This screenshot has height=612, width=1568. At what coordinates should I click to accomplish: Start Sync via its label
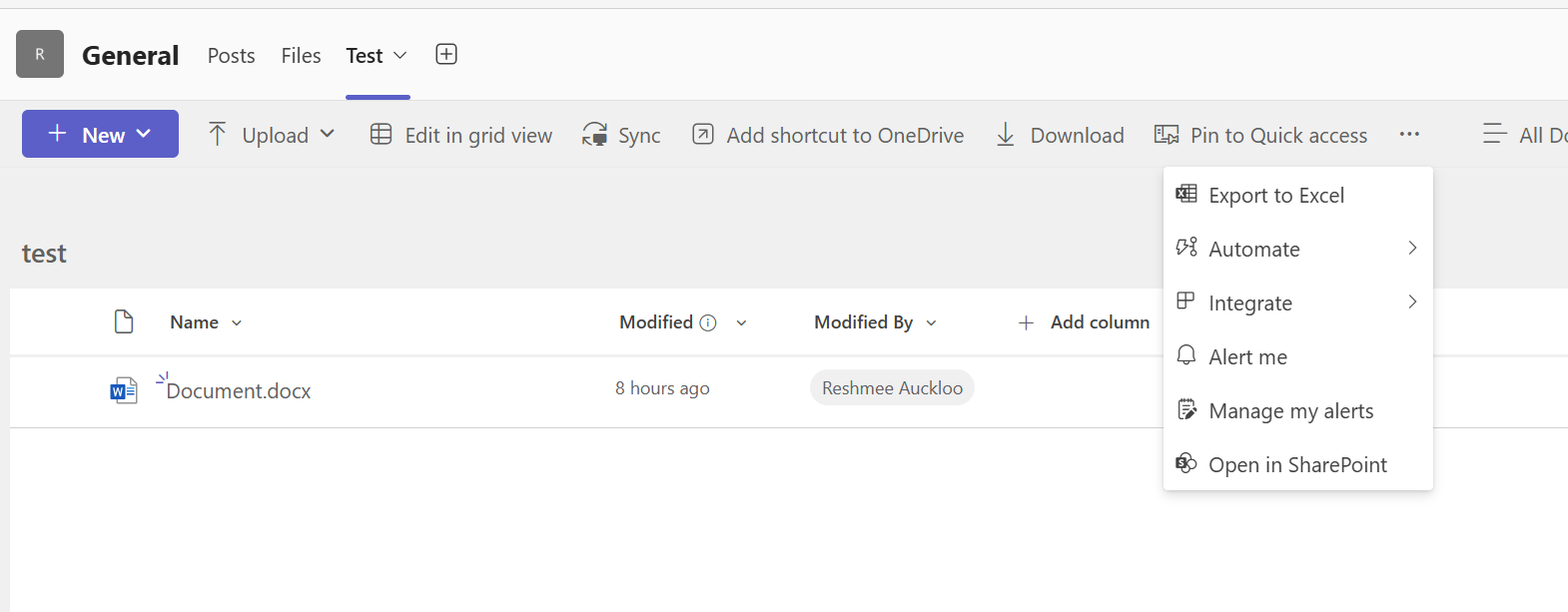tap(639, 136)
